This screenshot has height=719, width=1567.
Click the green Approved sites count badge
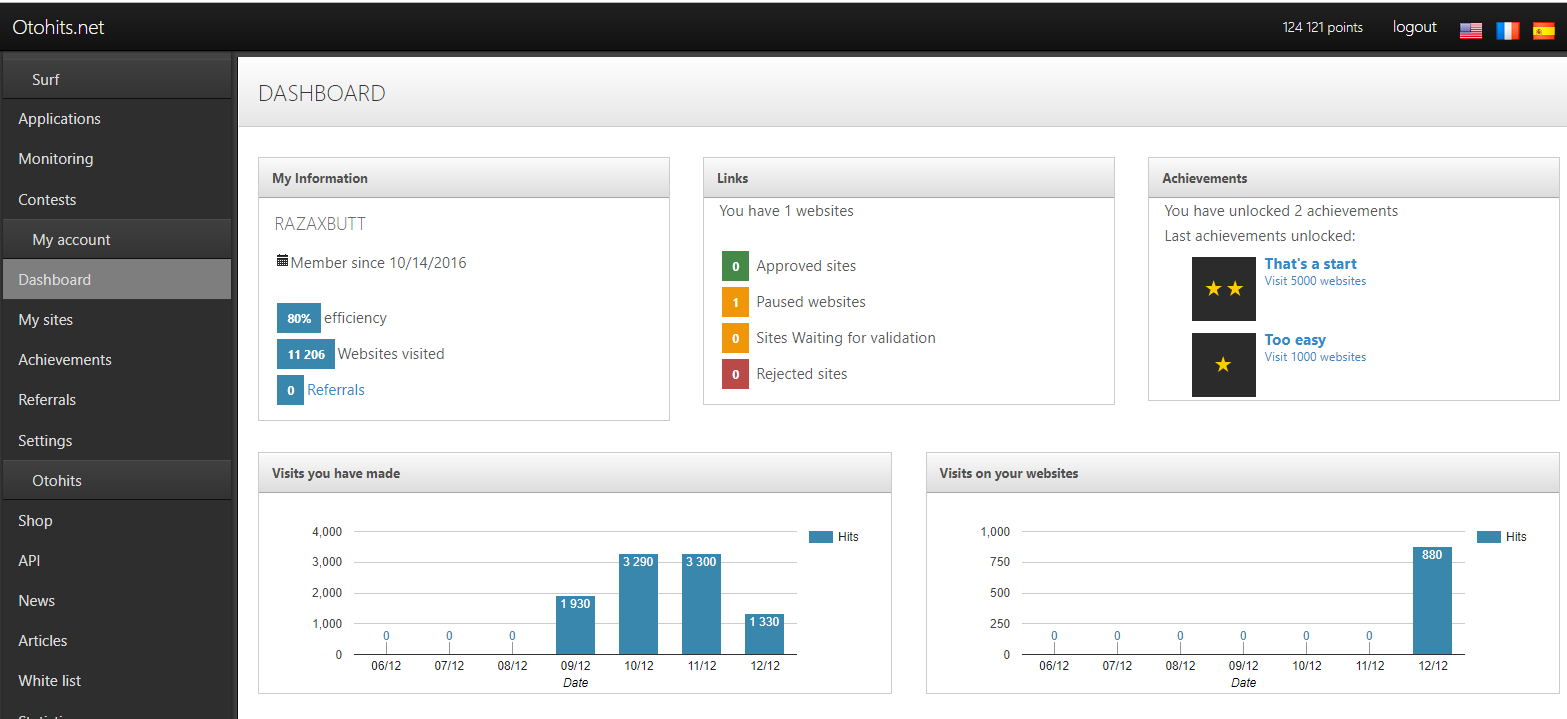(735, 267)
